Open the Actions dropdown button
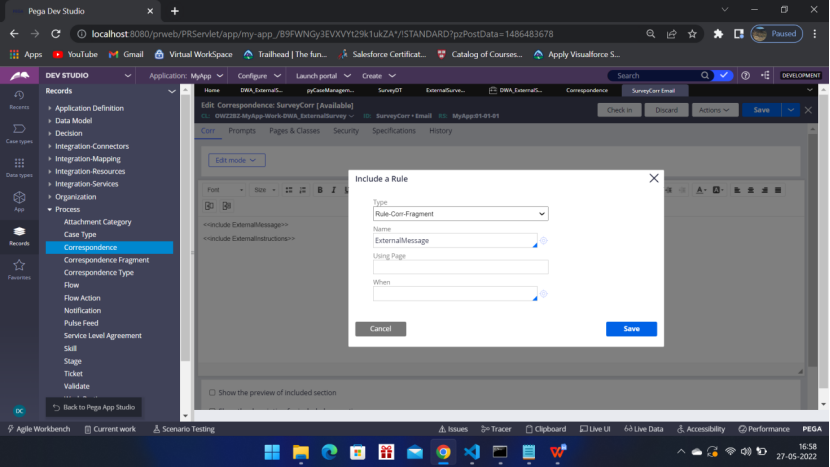830x467 pixels. pyautogui.click(x=715, y=110)
